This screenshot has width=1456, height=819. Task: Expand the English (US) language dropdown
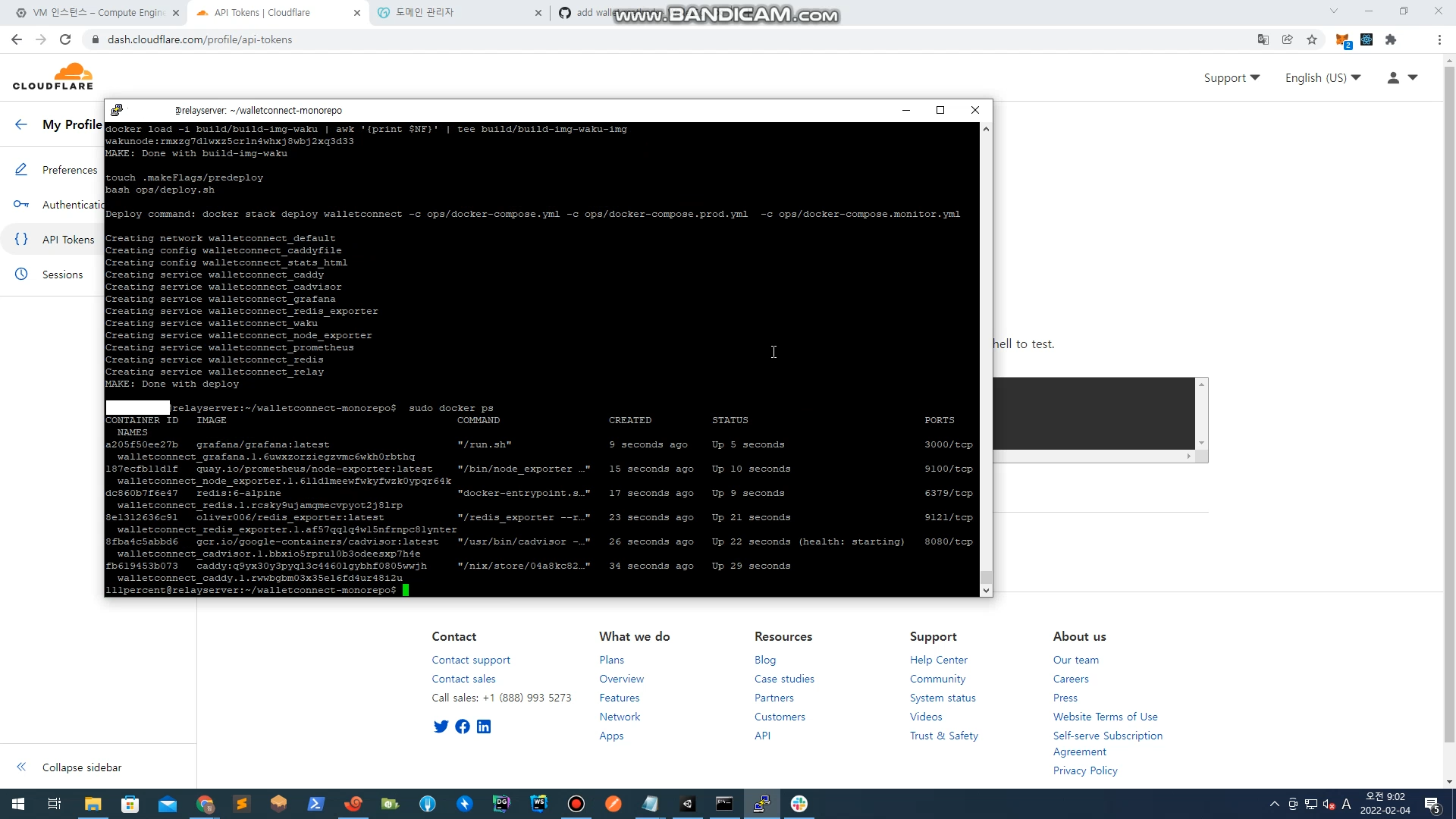click(x=1323, y=77)
